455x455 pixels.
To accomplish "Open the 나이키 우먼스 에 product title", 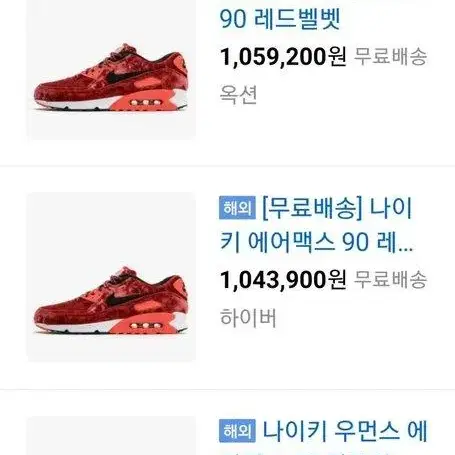I will click(345, 431).
